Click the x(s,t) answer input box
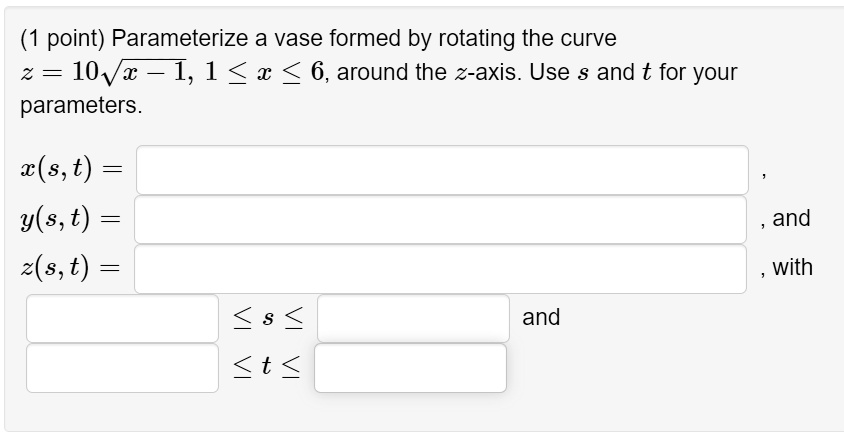 pos(442,170)
